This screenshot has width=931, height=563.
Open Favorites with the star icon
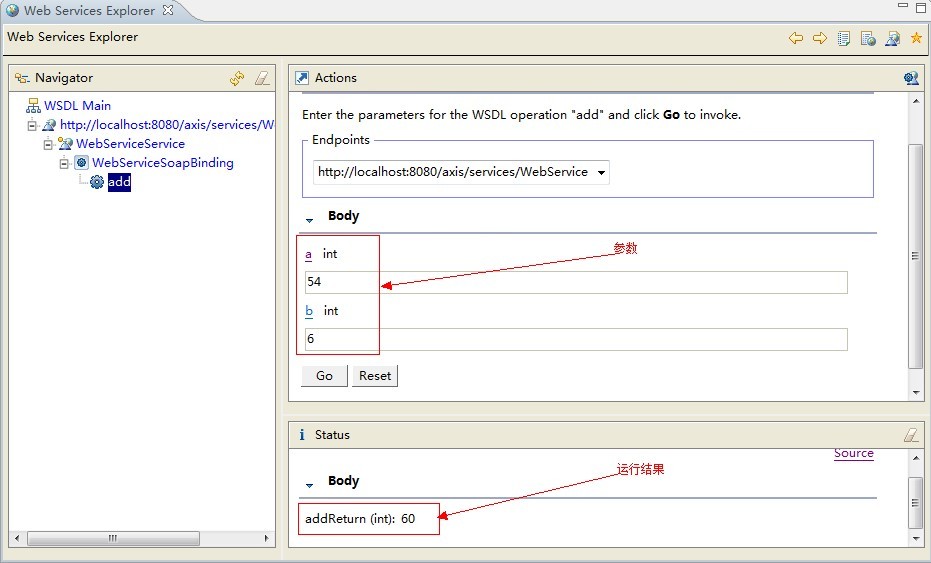916,38
